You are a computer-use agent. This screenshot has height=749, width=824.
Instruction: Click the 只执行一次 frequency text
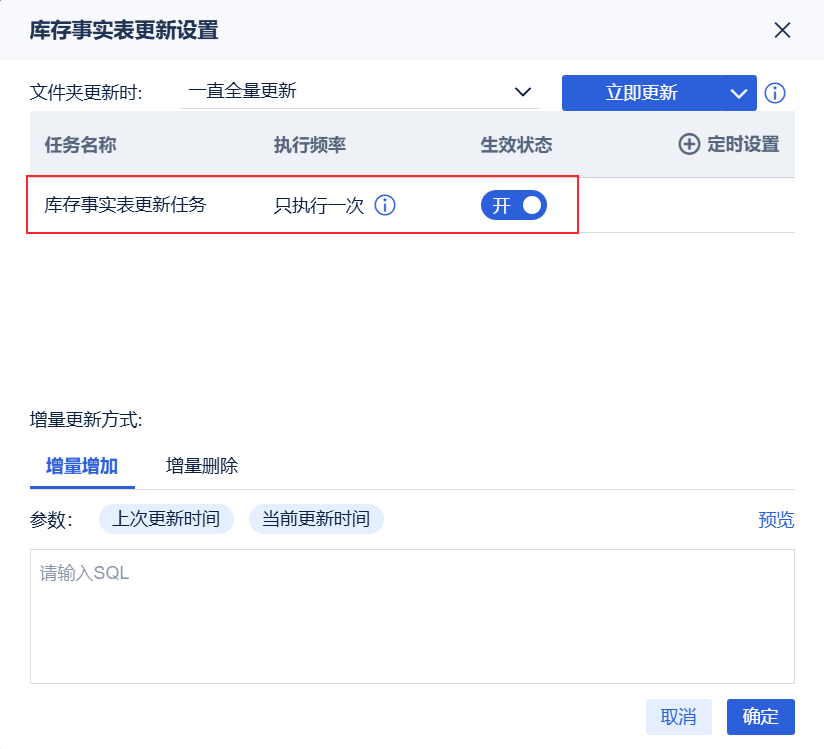pyautogui.click(x=319, y=206)
